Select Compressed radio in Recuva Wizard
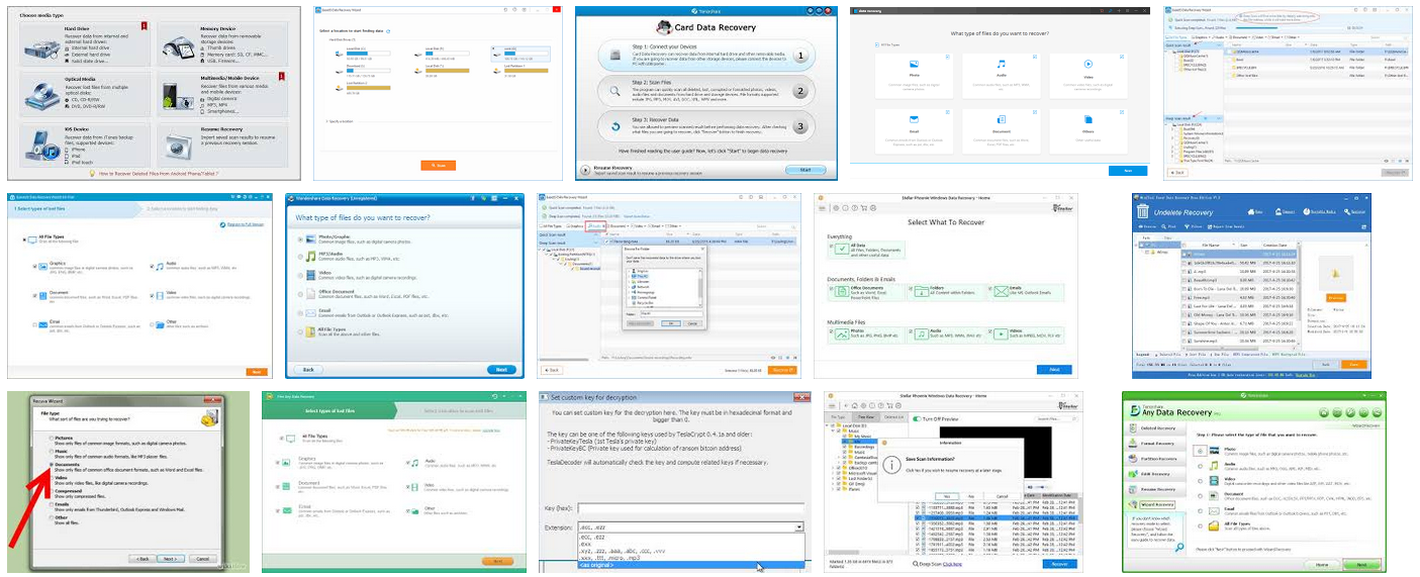The width and height of the screenshot is (1420, 577). 51,491
